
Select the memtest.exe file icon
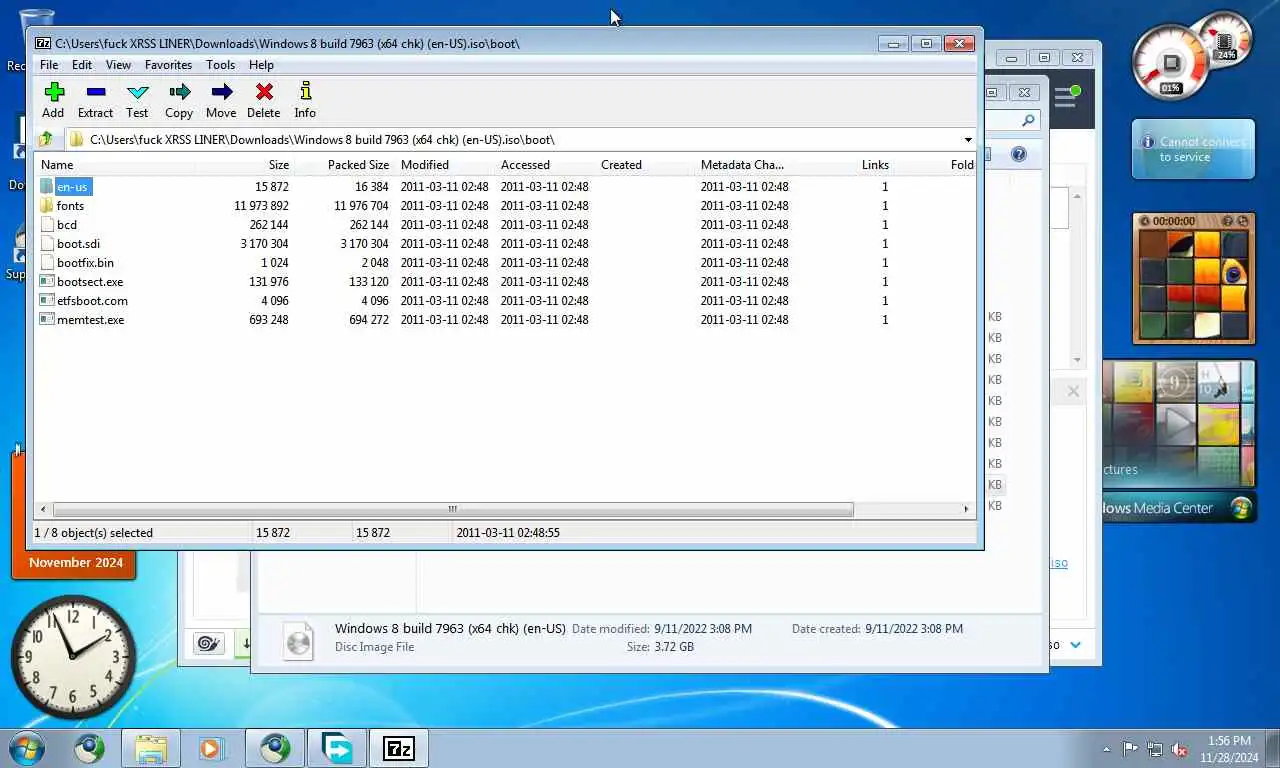pyautogui.click(x=47, y=320)
